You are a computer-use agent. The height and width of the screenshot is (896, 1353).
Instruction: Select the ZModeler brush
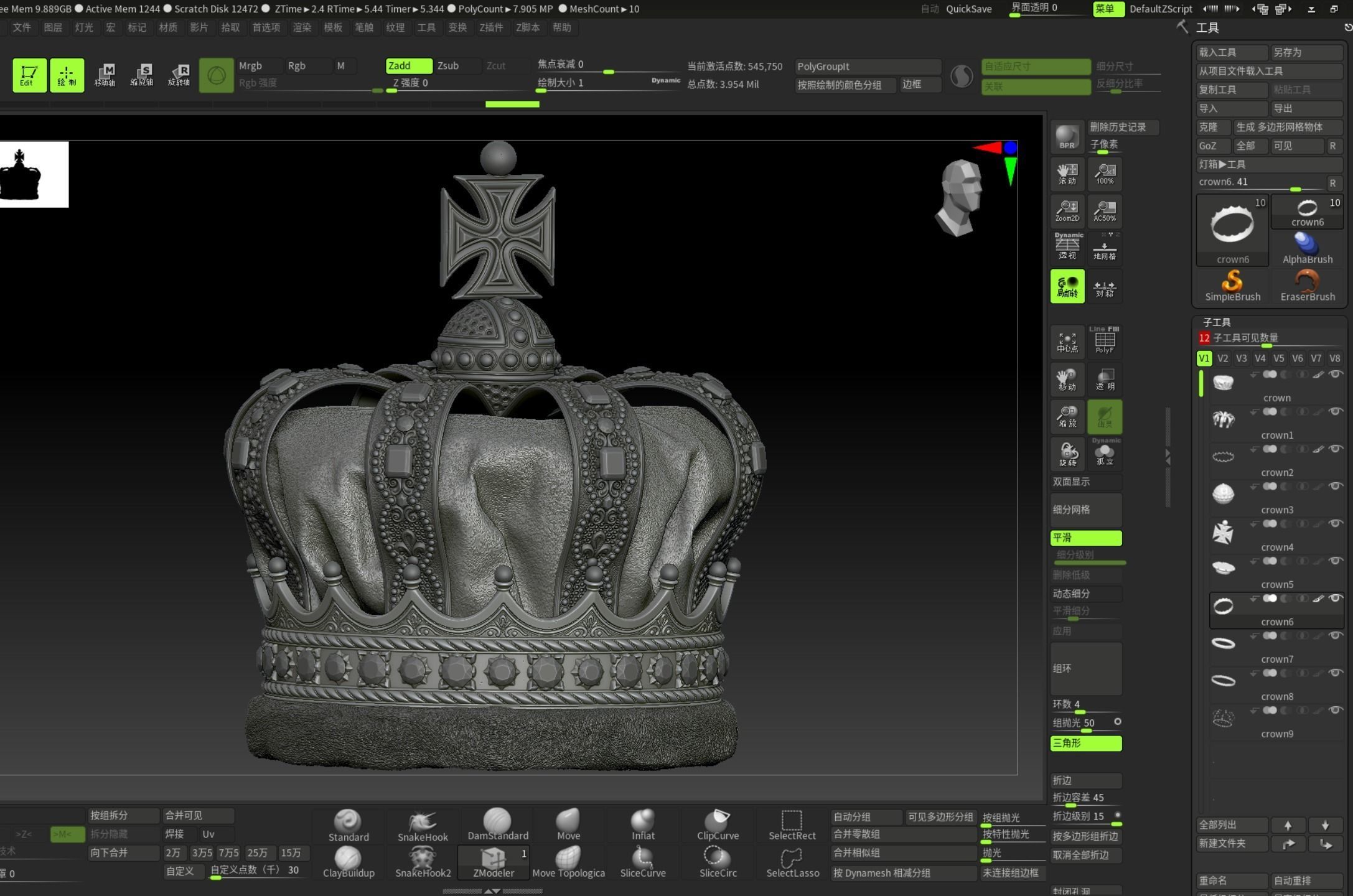494,862
